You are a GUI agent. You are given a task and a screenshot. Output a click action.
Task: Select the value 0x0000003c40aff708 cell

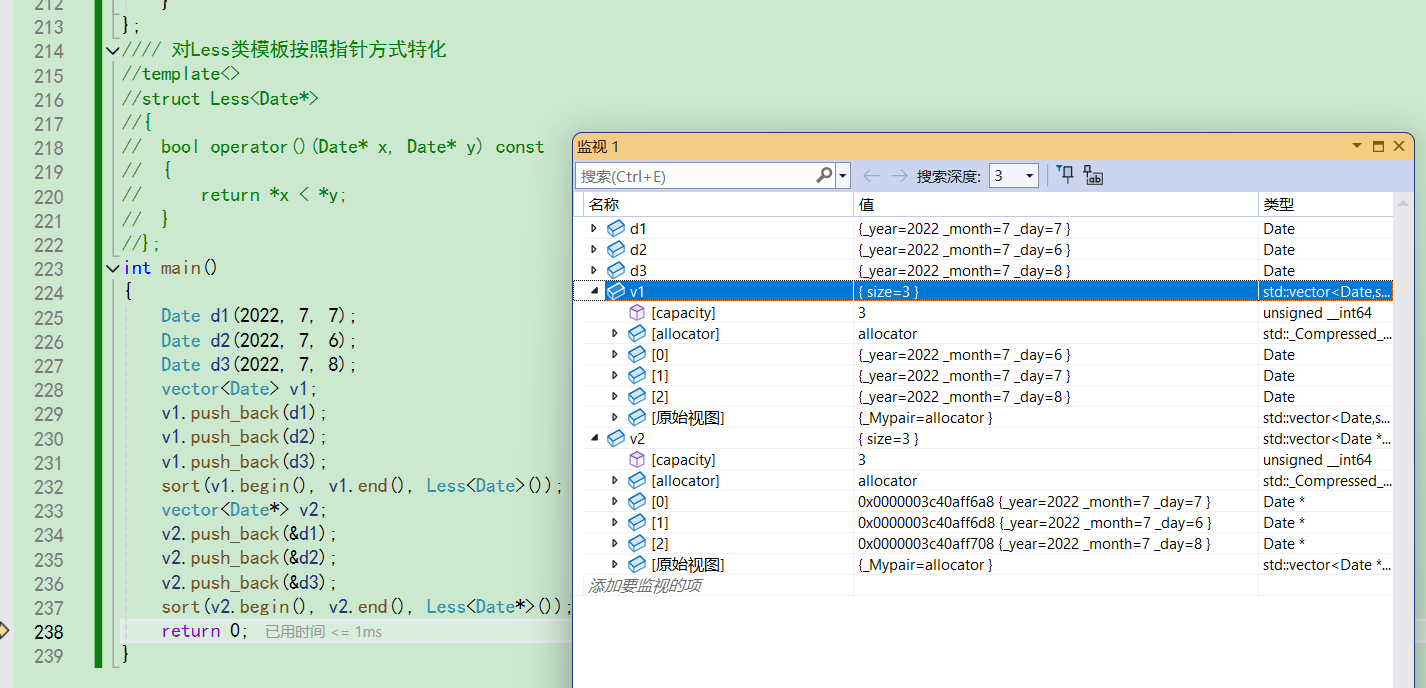point(1055,543)
